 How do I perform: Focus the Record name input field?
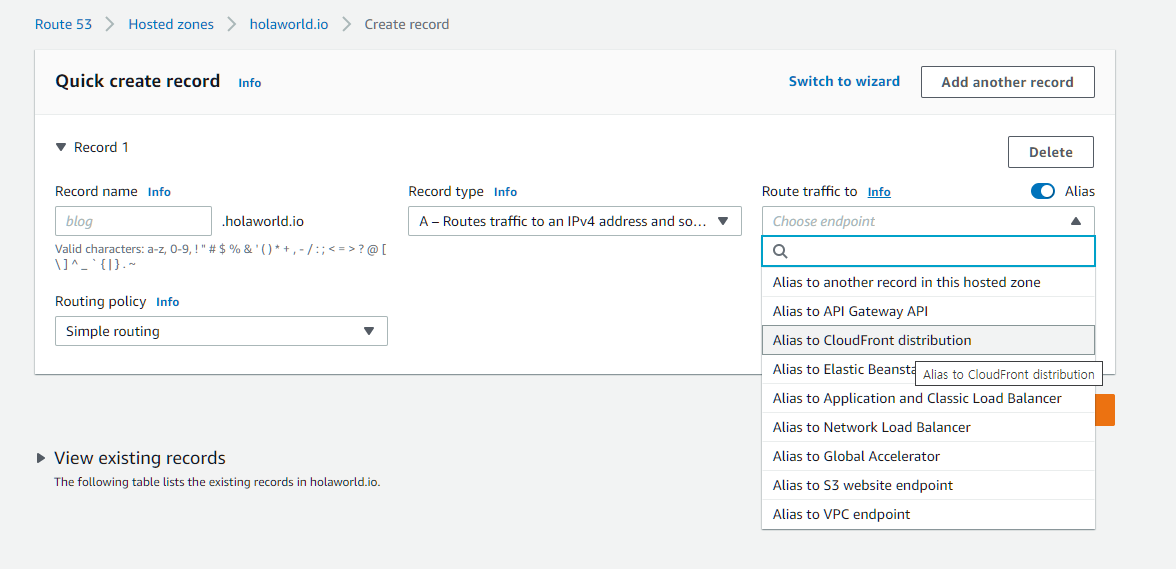[134, 221]
